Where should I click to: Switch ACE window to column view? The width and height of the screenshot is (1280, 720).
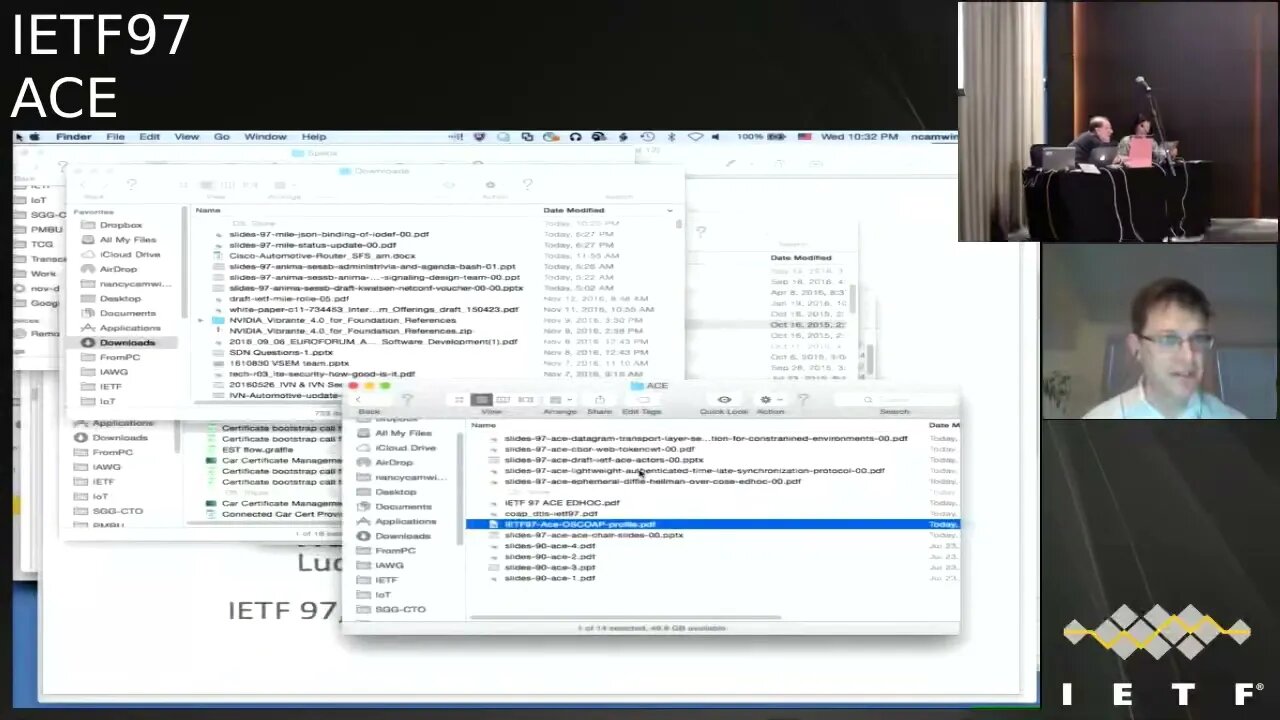click(502, 400)
